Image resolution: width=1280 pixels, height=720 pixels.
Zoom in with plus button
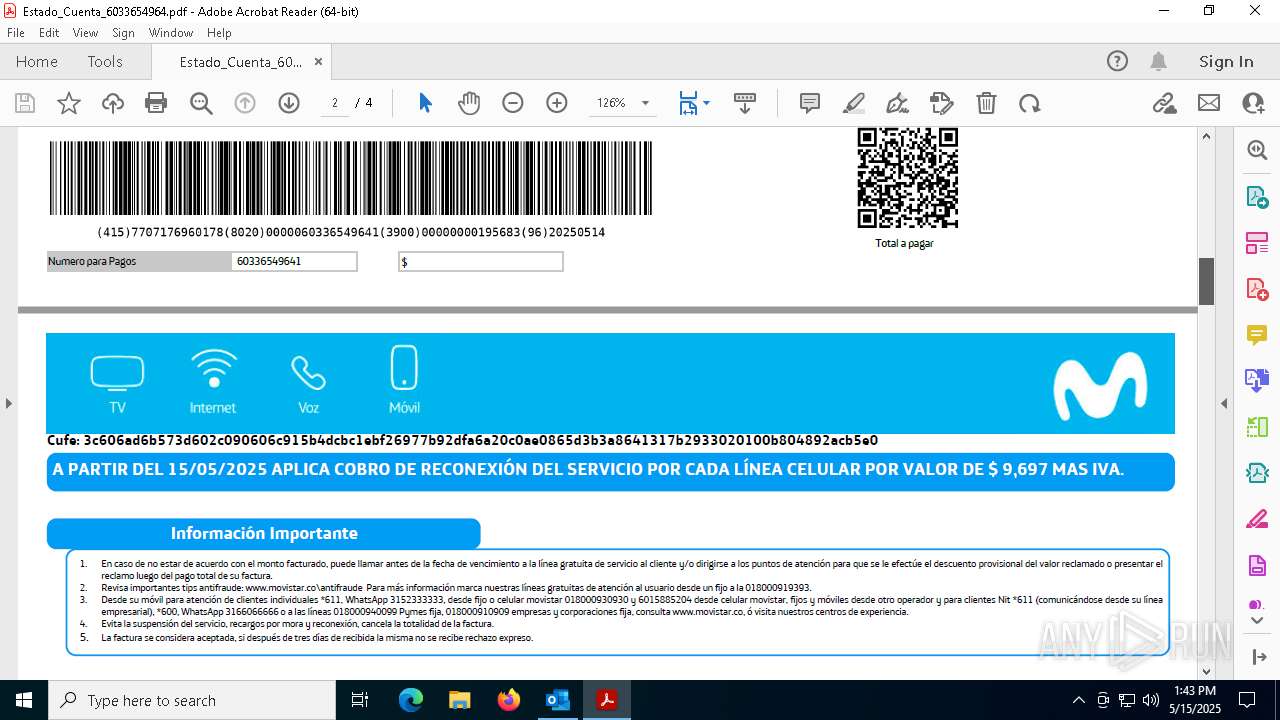coord(557,103)
